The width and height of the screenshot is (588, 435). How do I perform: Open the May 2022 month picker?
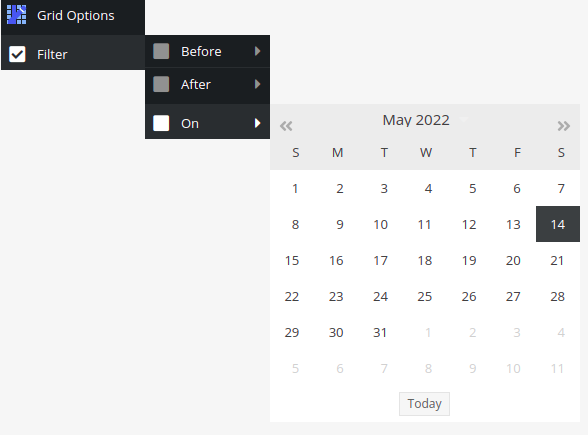tap(416, 120)
